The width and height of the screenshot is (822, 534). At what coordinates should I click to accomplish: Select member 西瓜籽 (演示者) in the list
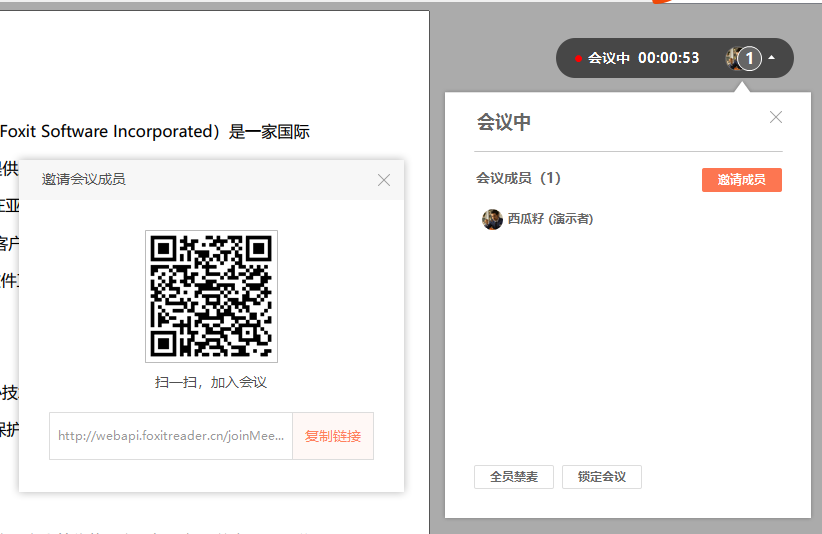(x=550, y=219)
